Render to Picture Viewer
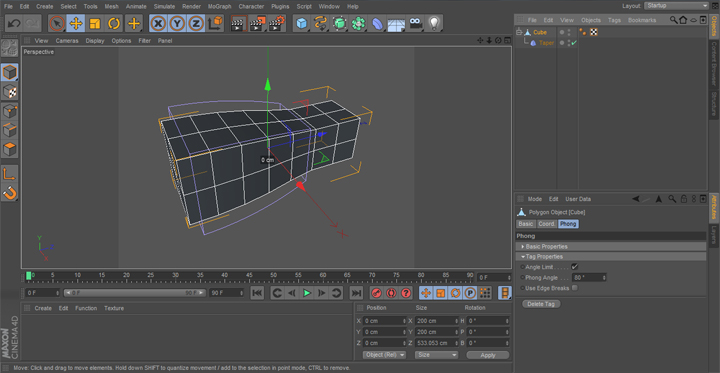Viewport: 720px width, 373px height. (x=258, y=23)
